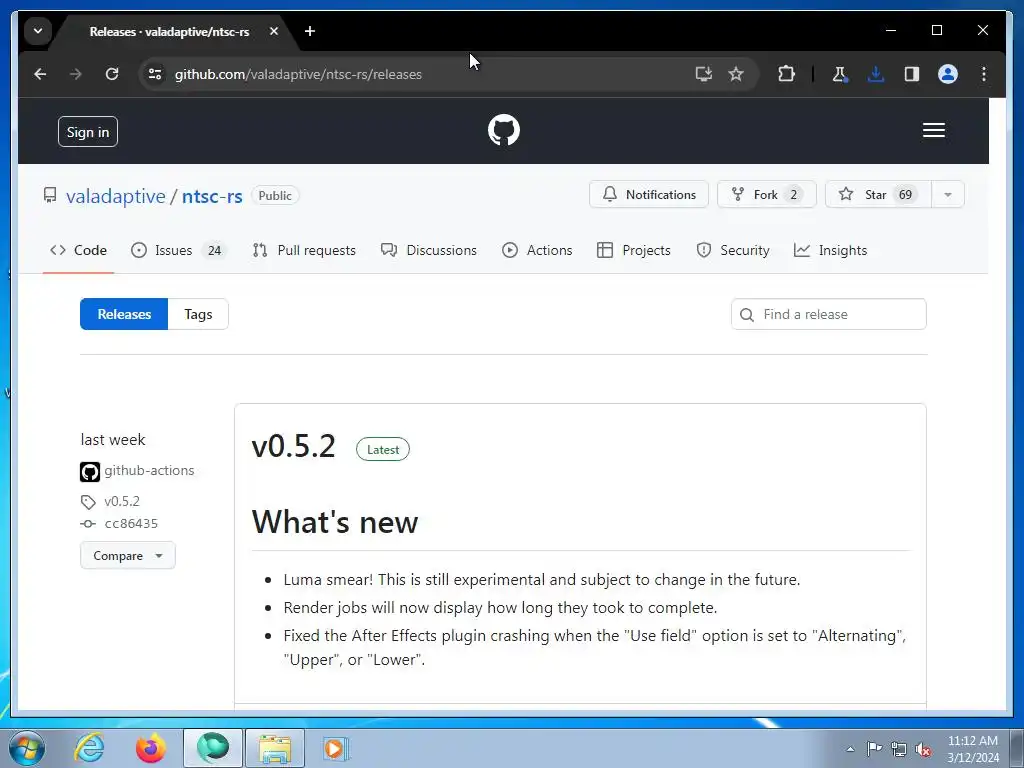This screenshot has height=768, width=1024.
Task: Click the browser address bar URL
Action: click(x=298, y=74)
